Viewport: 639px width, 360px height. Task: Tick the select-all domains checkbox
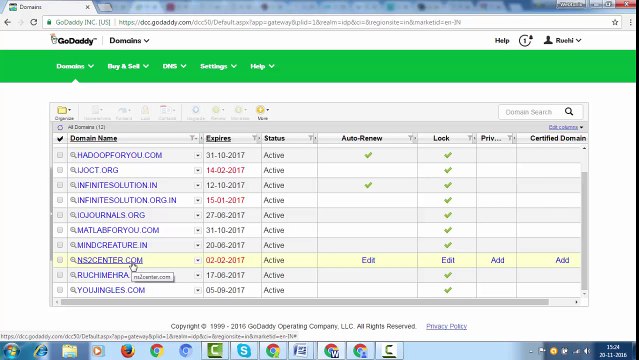60,139
